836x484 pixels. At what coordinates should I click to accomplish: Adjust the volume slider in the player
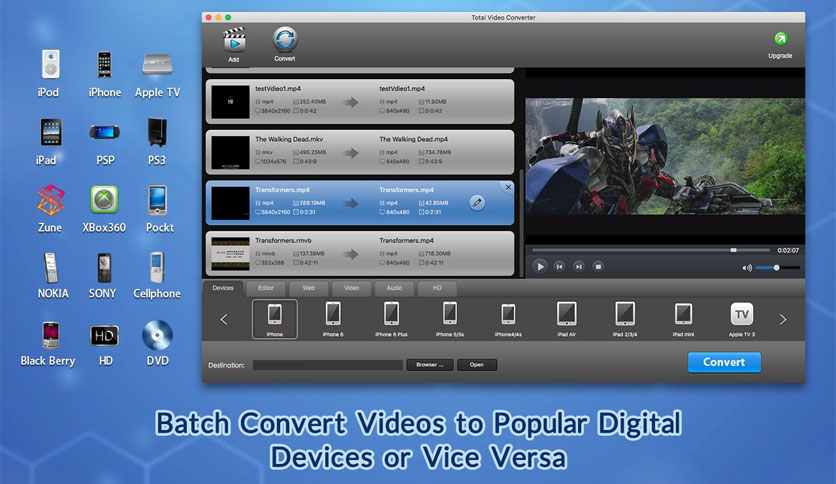pyautogui.click(x=777, y=268)
